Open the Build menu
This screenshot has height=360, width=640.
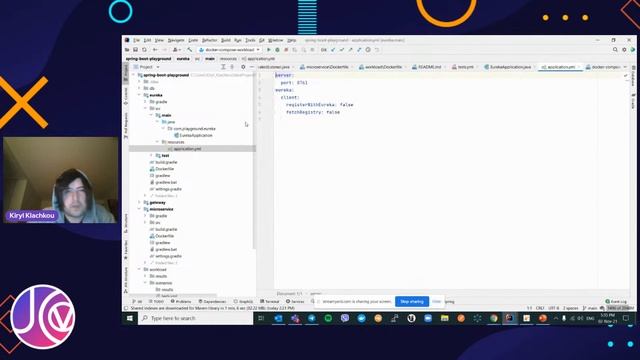pyautogui.click(x=226, y=40)
